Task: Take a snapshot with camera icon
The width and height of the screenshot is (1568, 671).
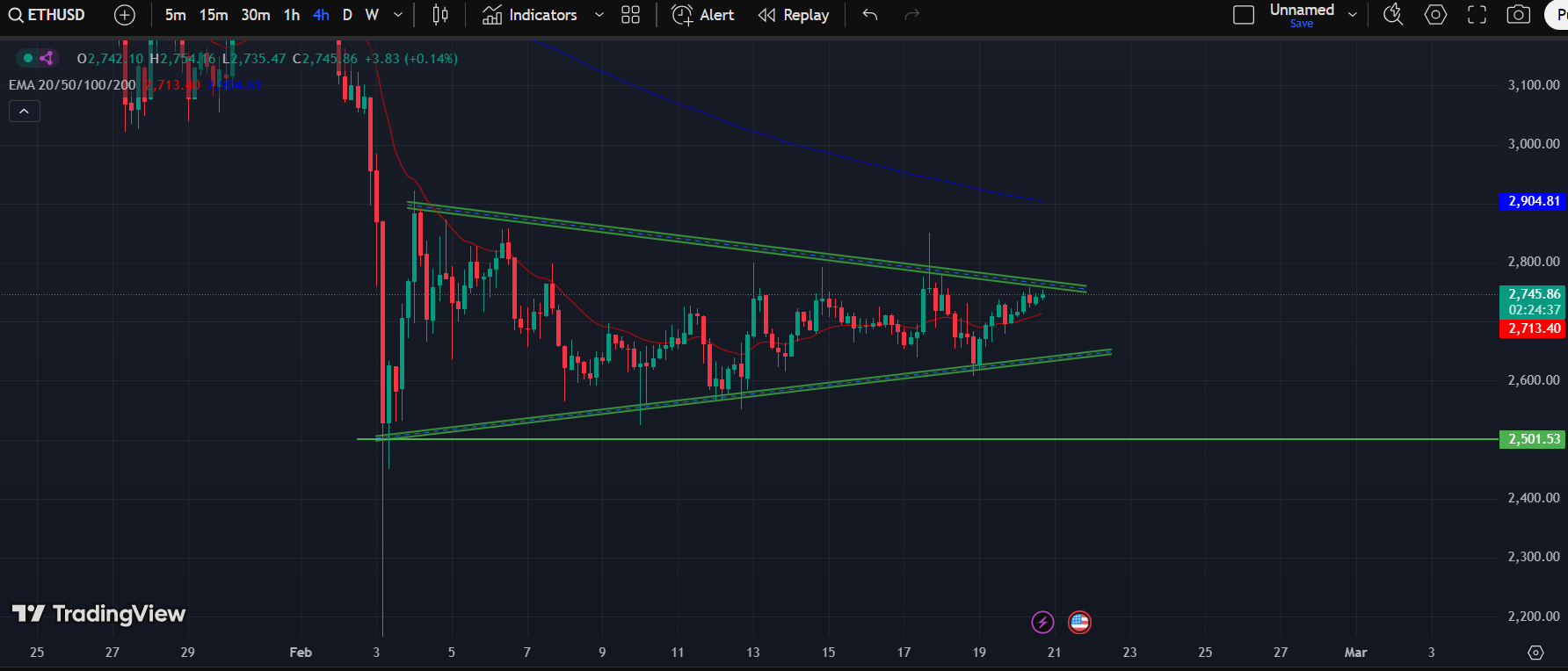Action: tap(1519, 15)
